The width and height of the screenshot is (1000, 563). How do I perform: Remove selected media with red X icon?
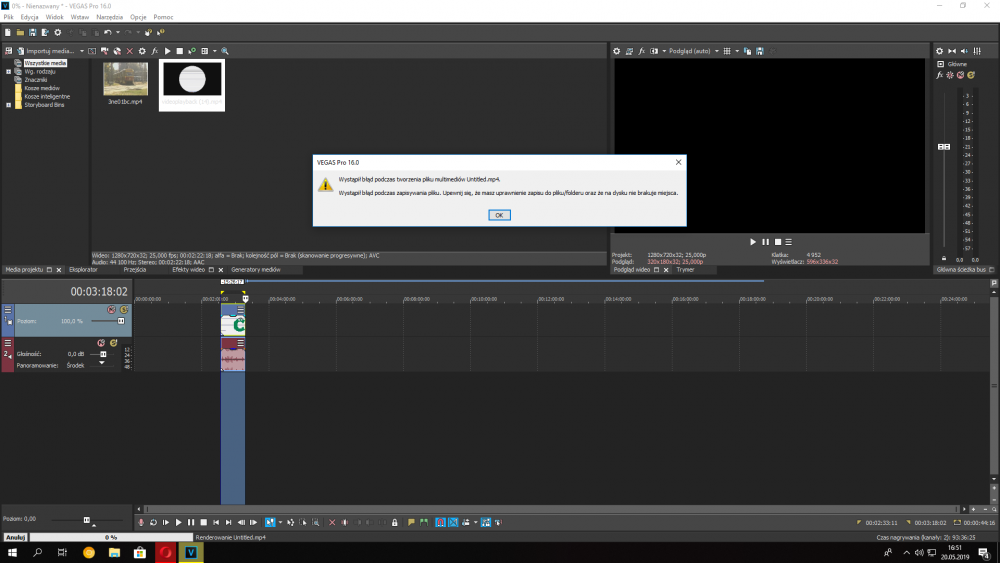coord(129,50)
